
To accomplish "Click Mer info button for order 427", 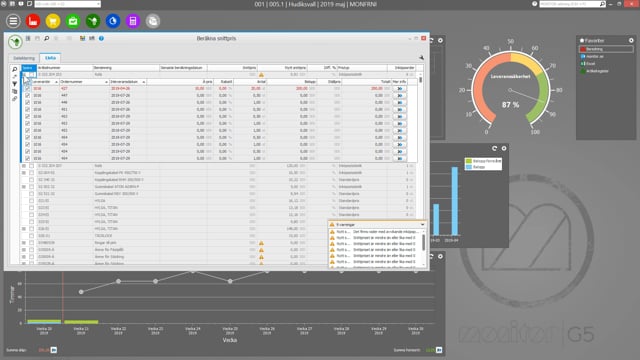I will [399, 89].
